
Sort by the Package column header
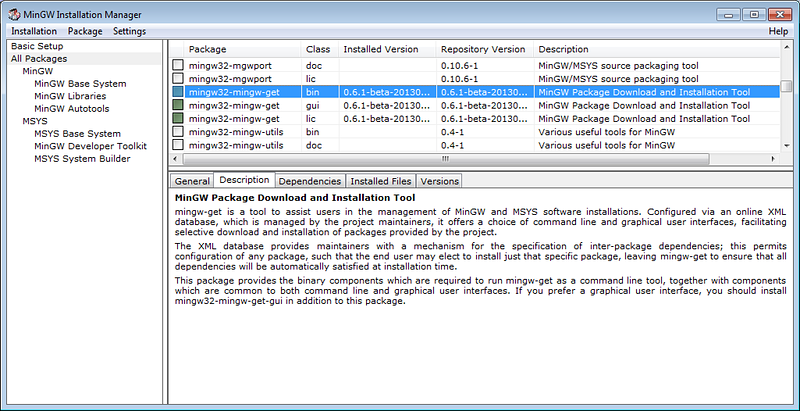[242, 49]
